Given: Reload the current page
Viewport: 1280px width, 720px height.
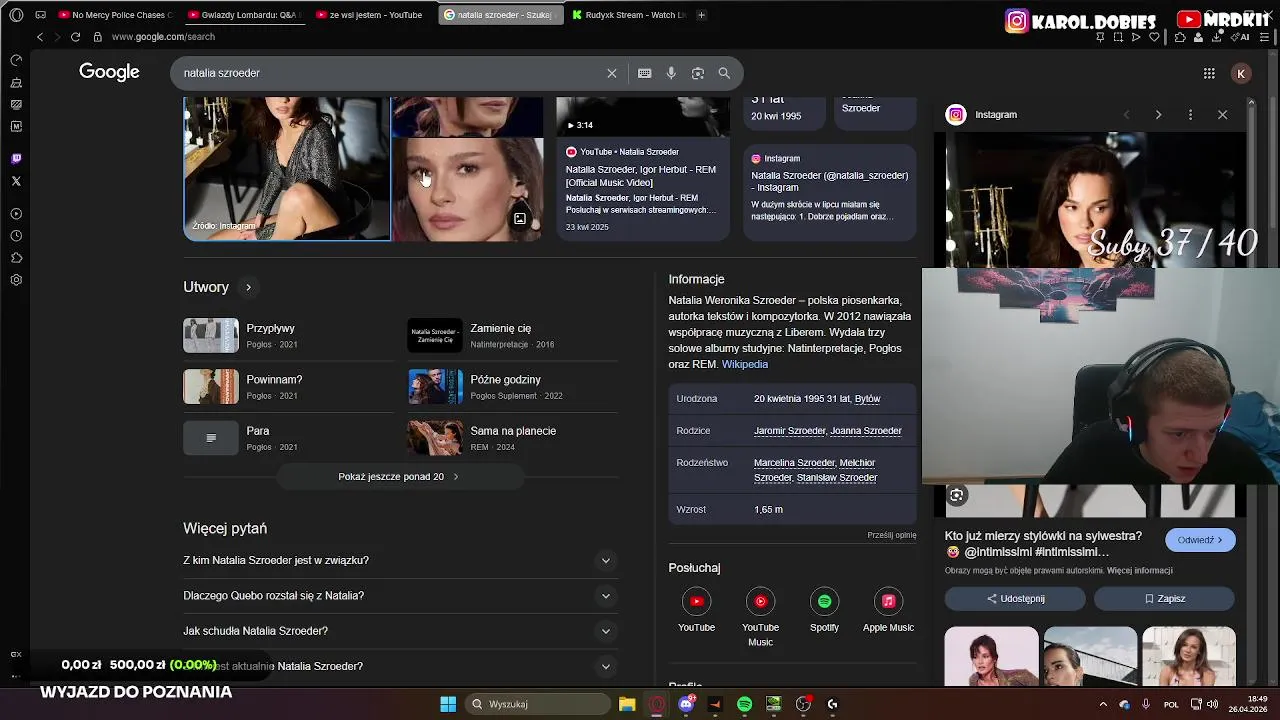Looking at the screenshot, I should pos(75,37).
